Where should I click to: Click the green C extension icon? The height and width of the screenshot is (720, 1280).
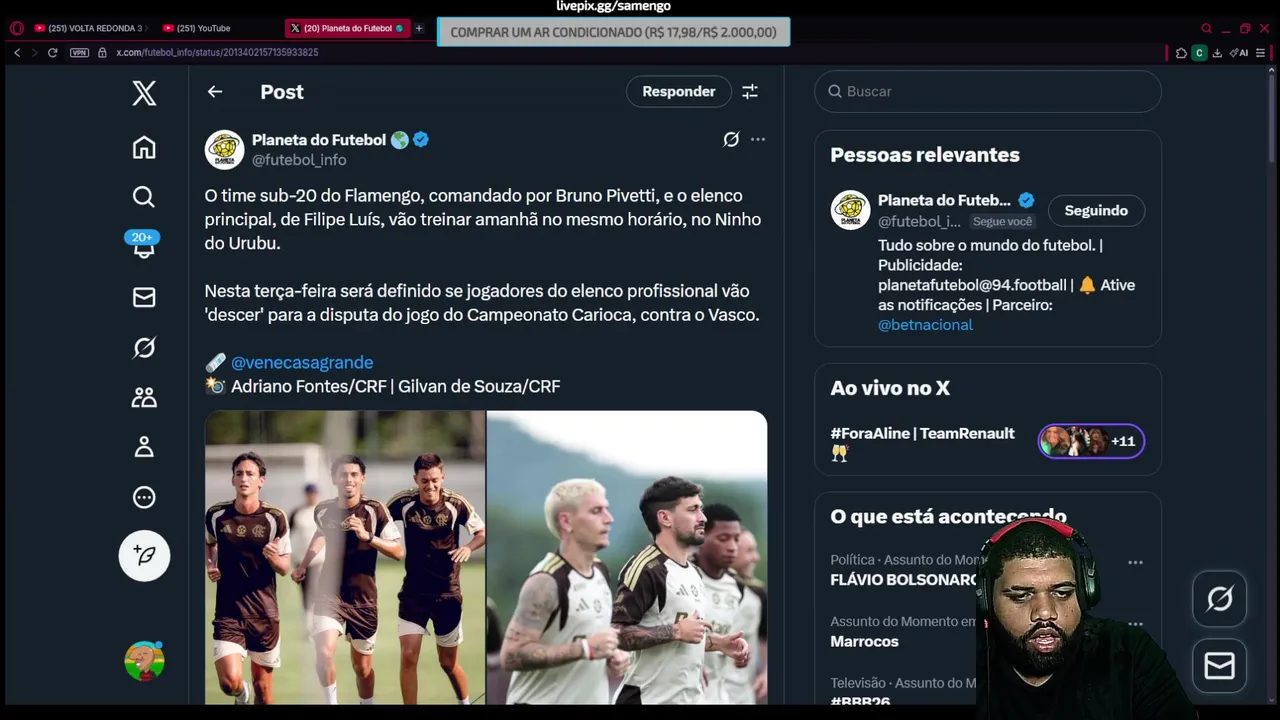point(1199,53)
